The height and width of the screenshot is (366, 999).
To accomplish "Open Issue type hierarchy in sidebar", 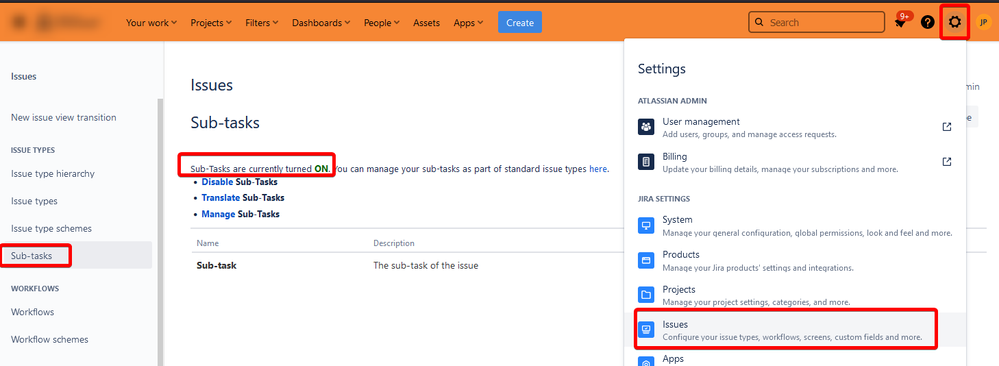I will 53,173.
